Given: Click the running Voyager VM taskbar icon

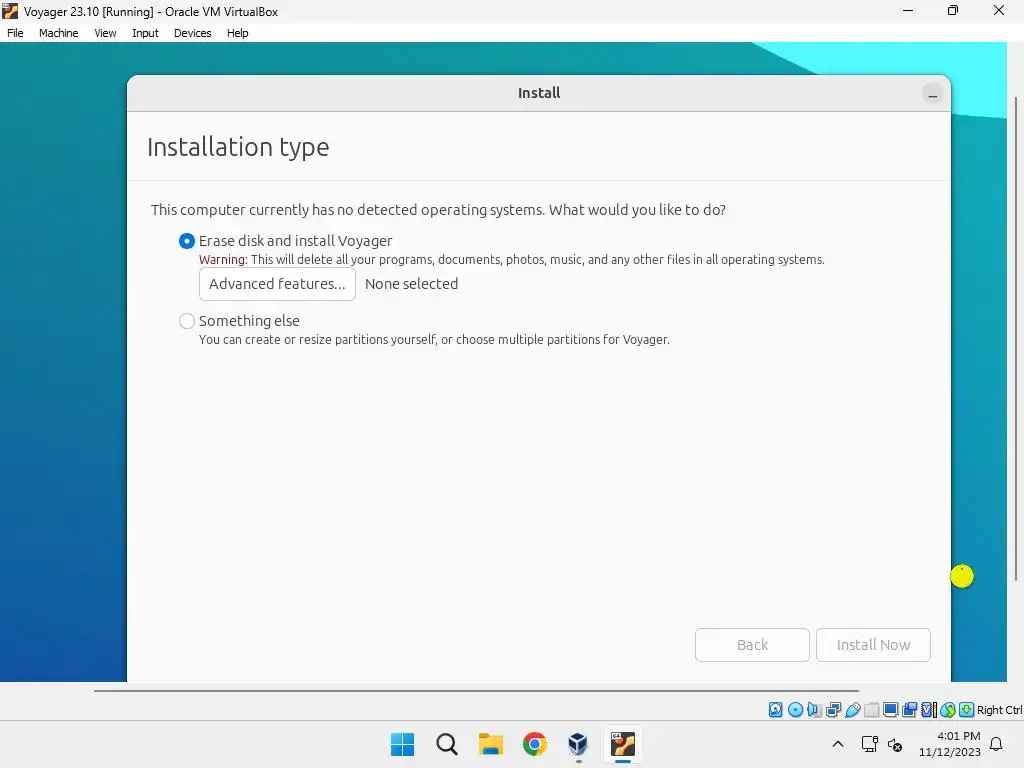Looking at the screenshot, I should coord(622,744).
